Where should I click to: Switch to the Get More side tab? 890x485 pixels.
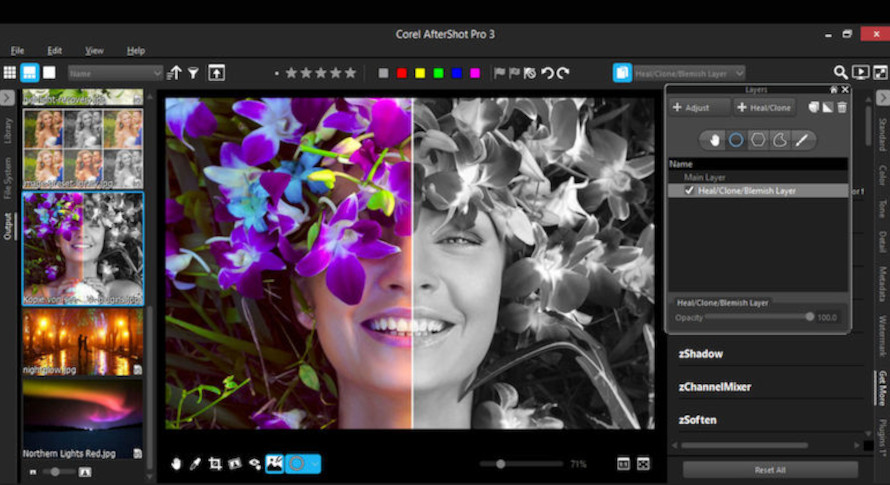882,387
